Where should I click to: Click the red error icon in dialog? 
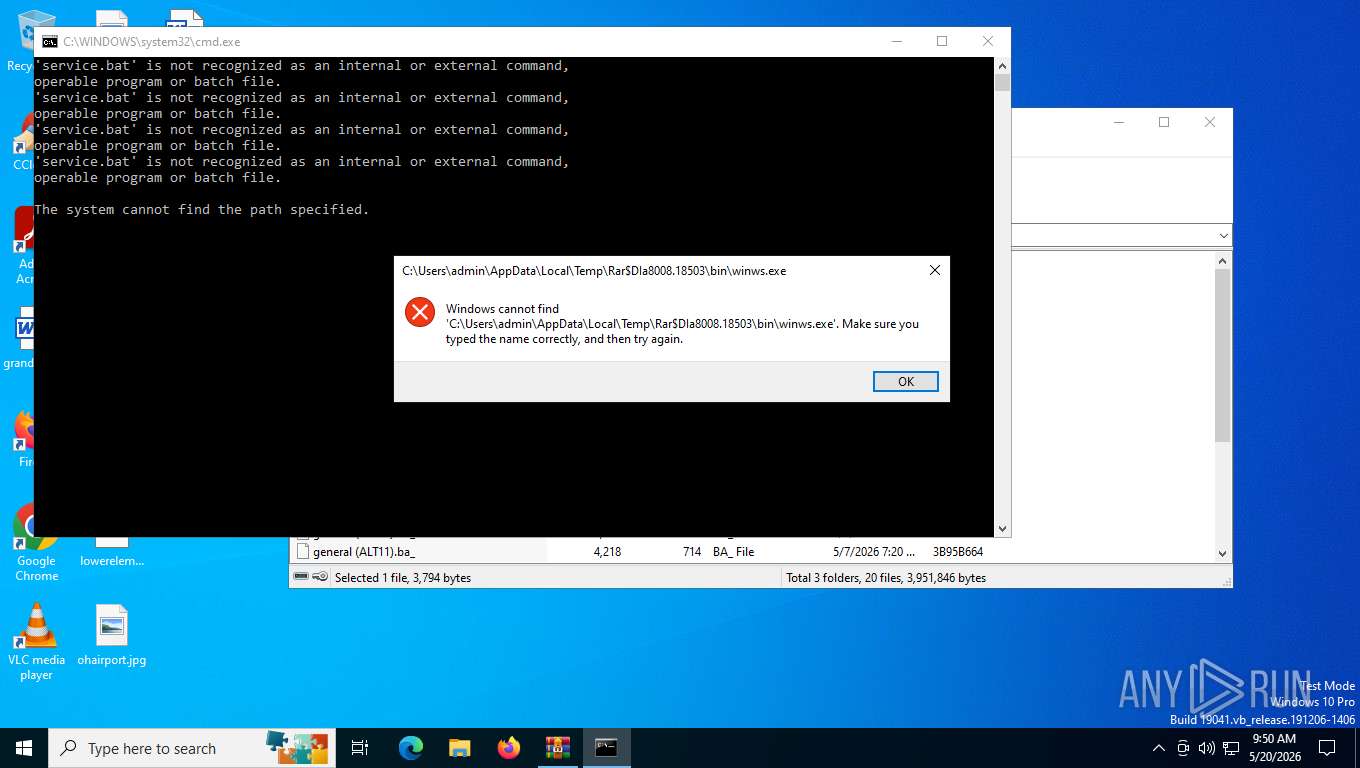pos(420,312)
